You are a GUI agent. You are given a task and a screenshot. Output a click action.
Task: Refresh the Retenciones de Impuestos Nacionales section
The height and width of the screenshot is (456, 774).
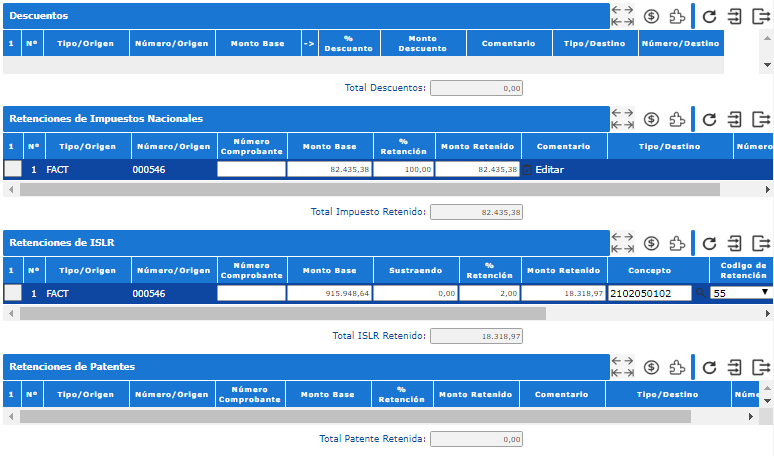(709, 119)
